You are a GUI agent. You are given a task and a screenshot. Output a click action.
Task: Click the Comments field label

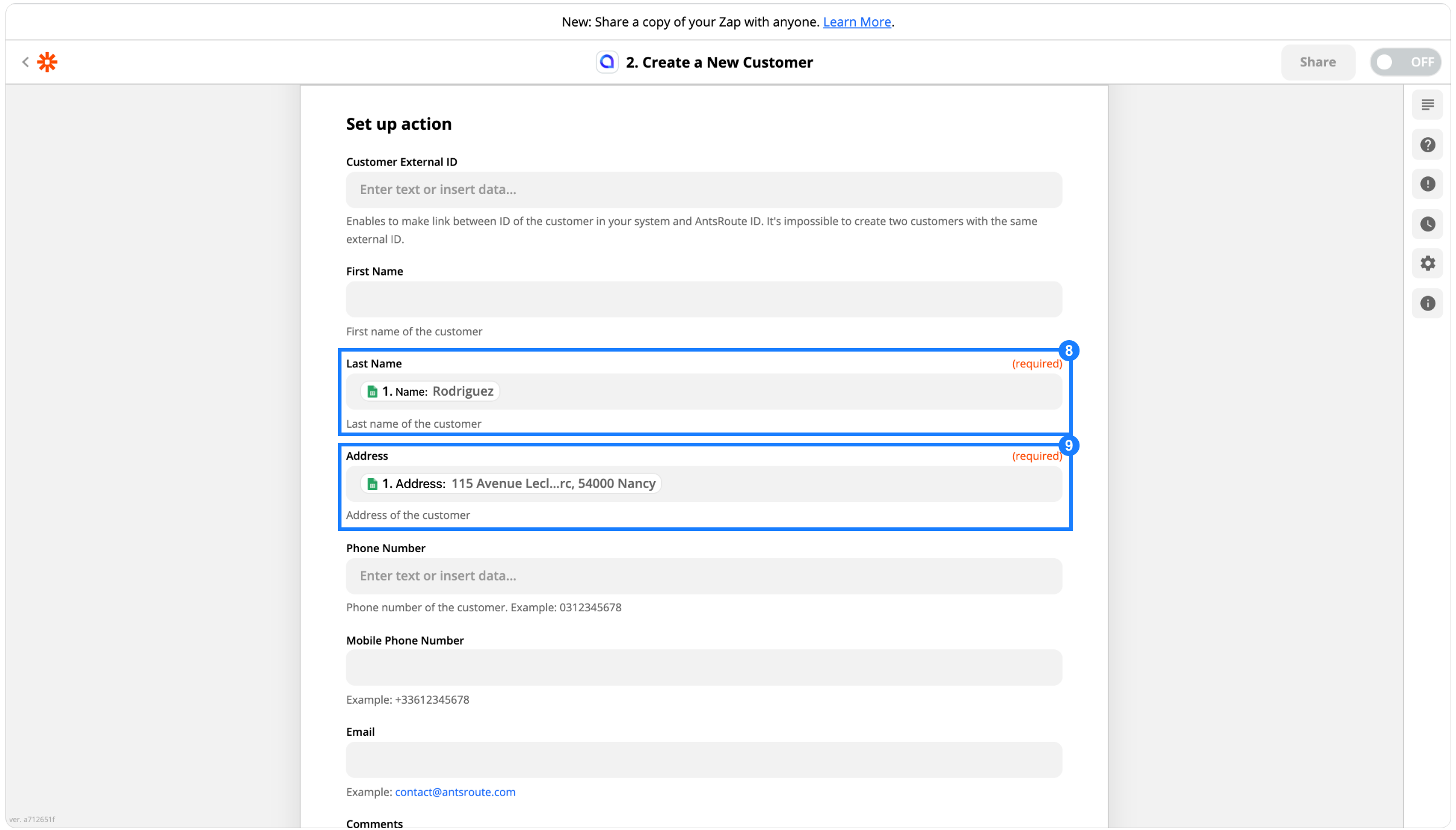(x=374, y=823)
